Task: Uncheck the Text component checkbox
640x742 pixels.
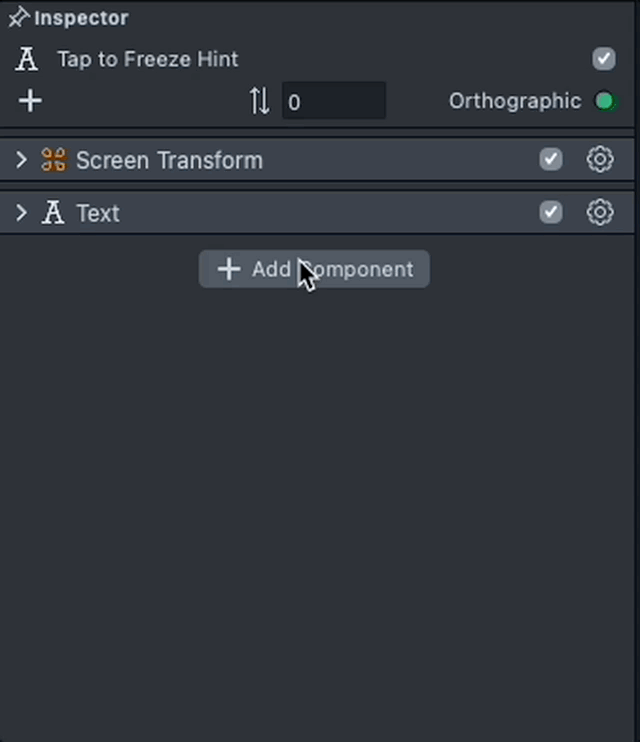Action: tap(551, 212)
